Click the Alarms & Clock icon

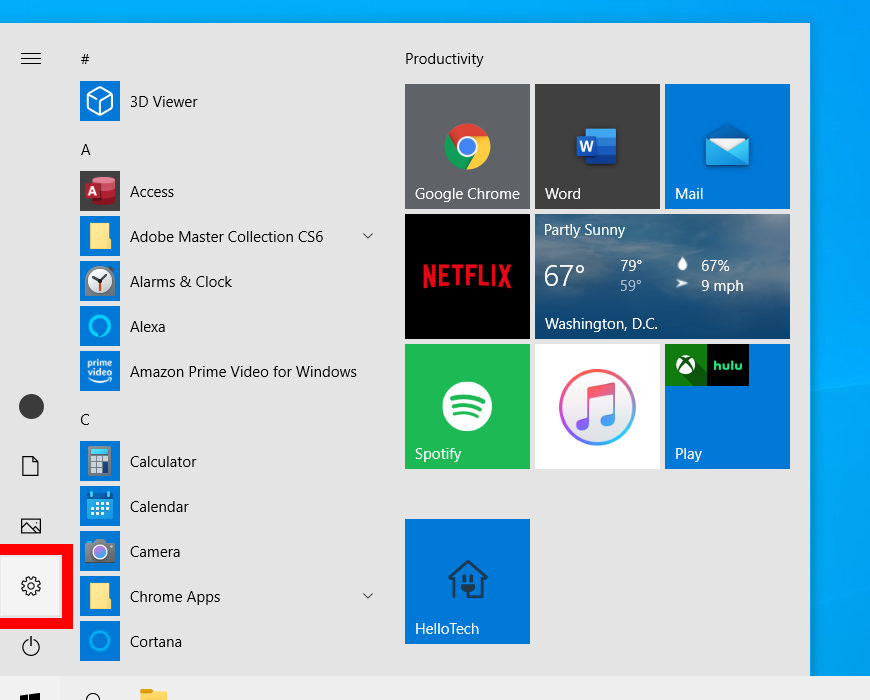click(100, 281)
